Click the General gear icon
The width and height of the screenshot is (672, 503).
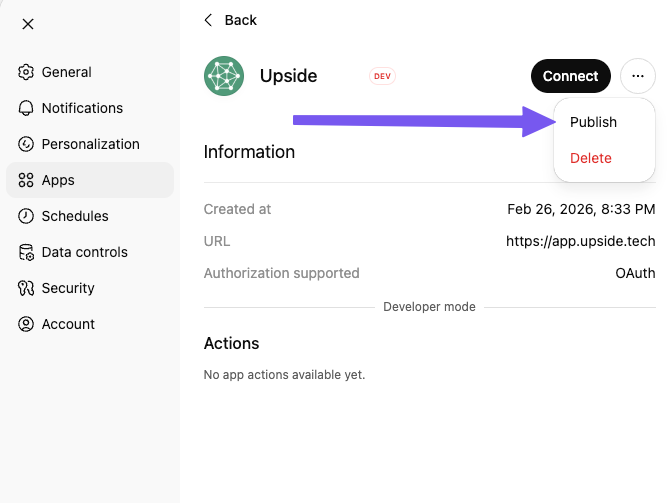tap(26, 72)
